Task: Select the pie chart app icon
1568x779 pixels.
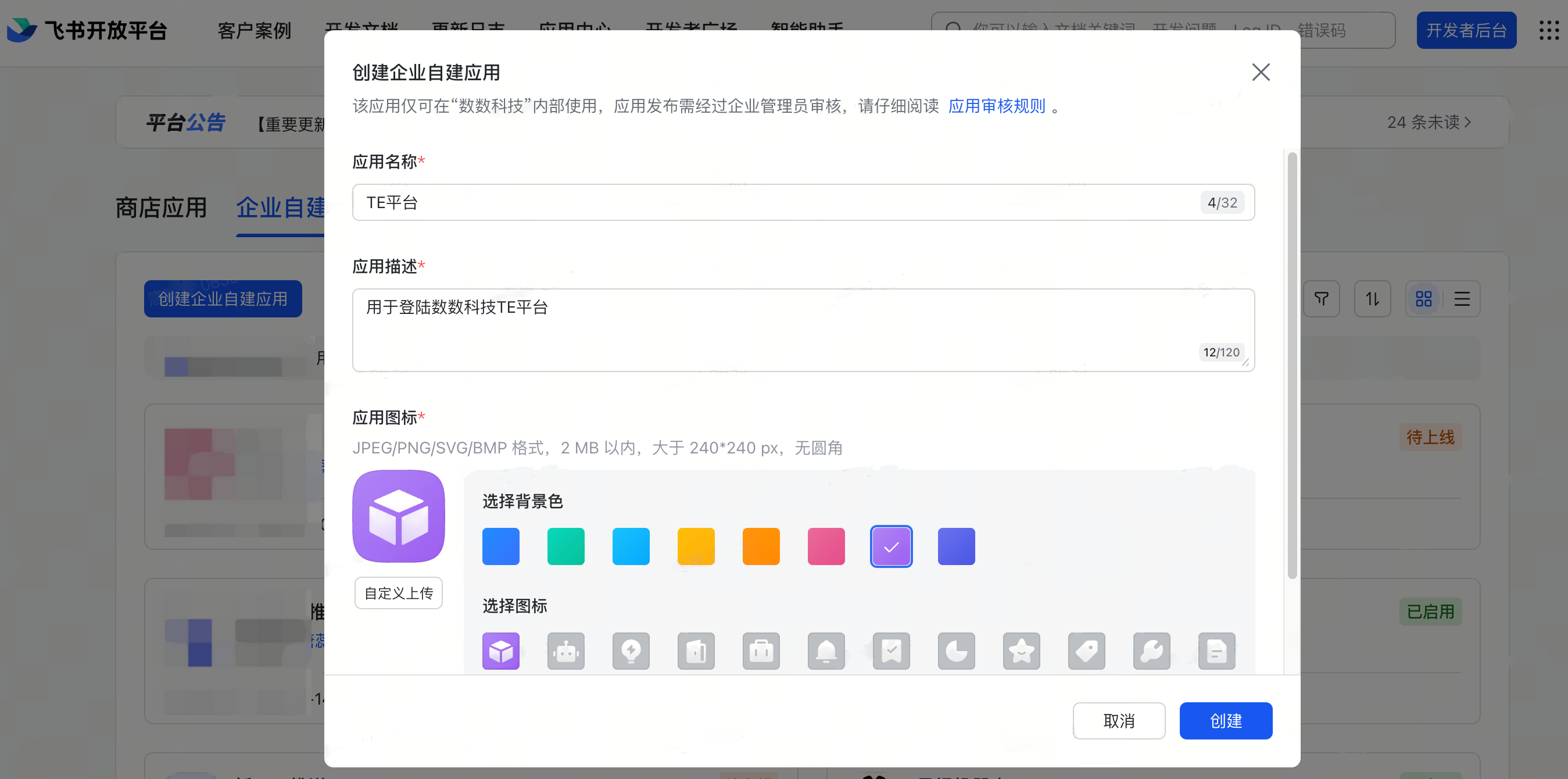Action: tap(956, 651)
